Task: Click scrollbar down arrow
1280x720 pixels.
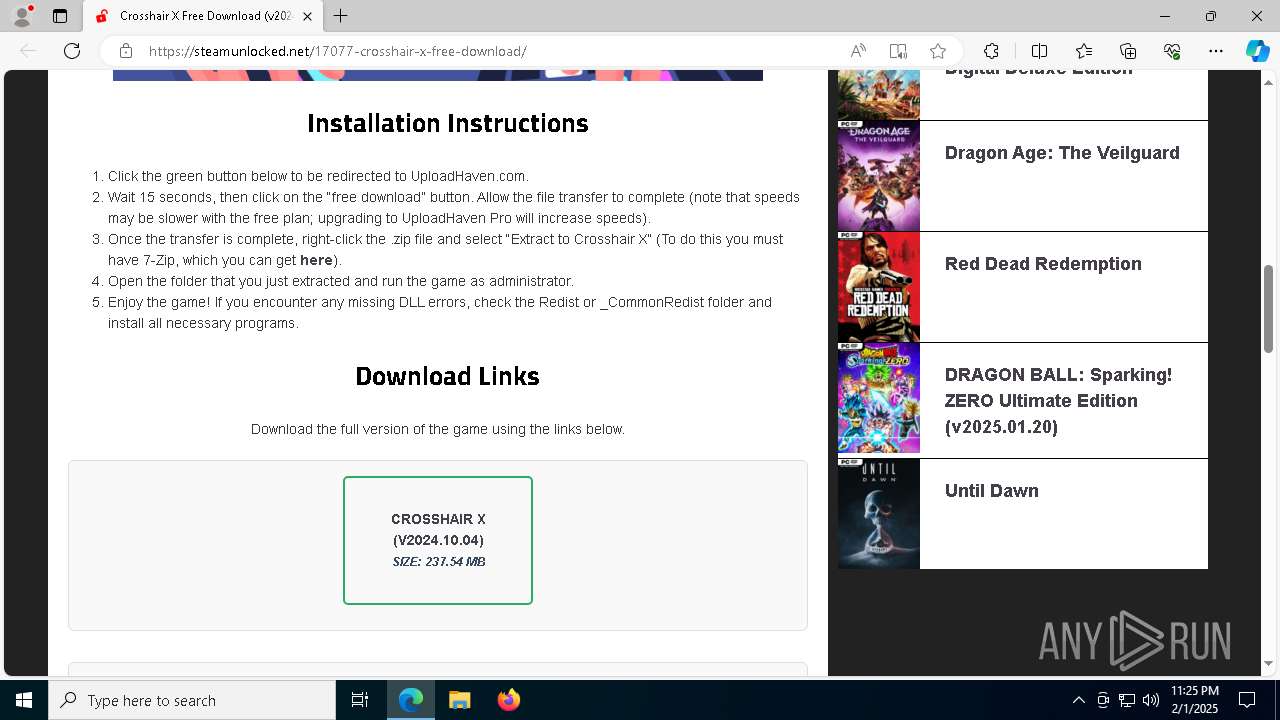Action: tap(1269, 663)
